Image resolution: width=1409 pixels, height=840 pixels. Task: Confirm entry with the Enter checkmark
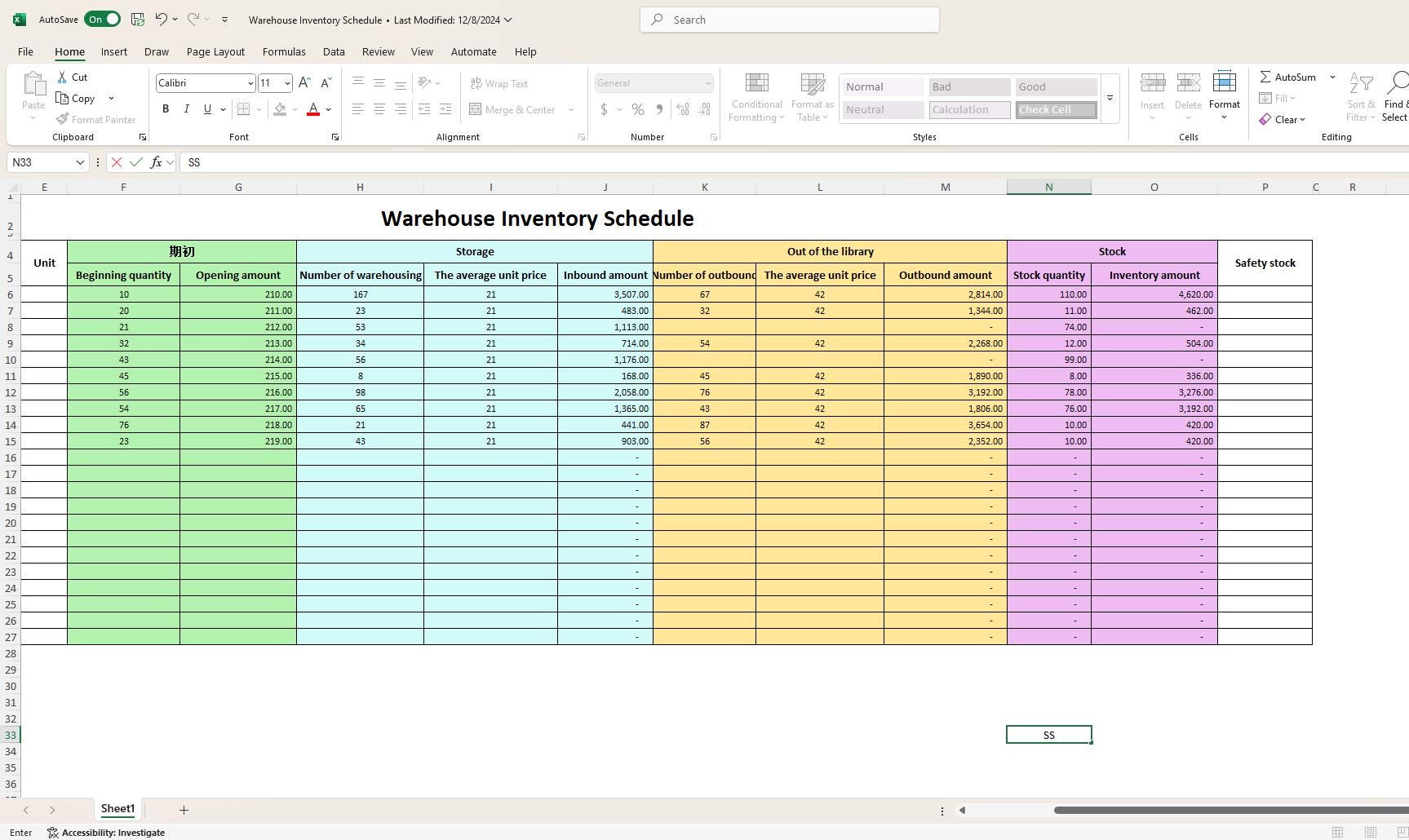(135, 162)
